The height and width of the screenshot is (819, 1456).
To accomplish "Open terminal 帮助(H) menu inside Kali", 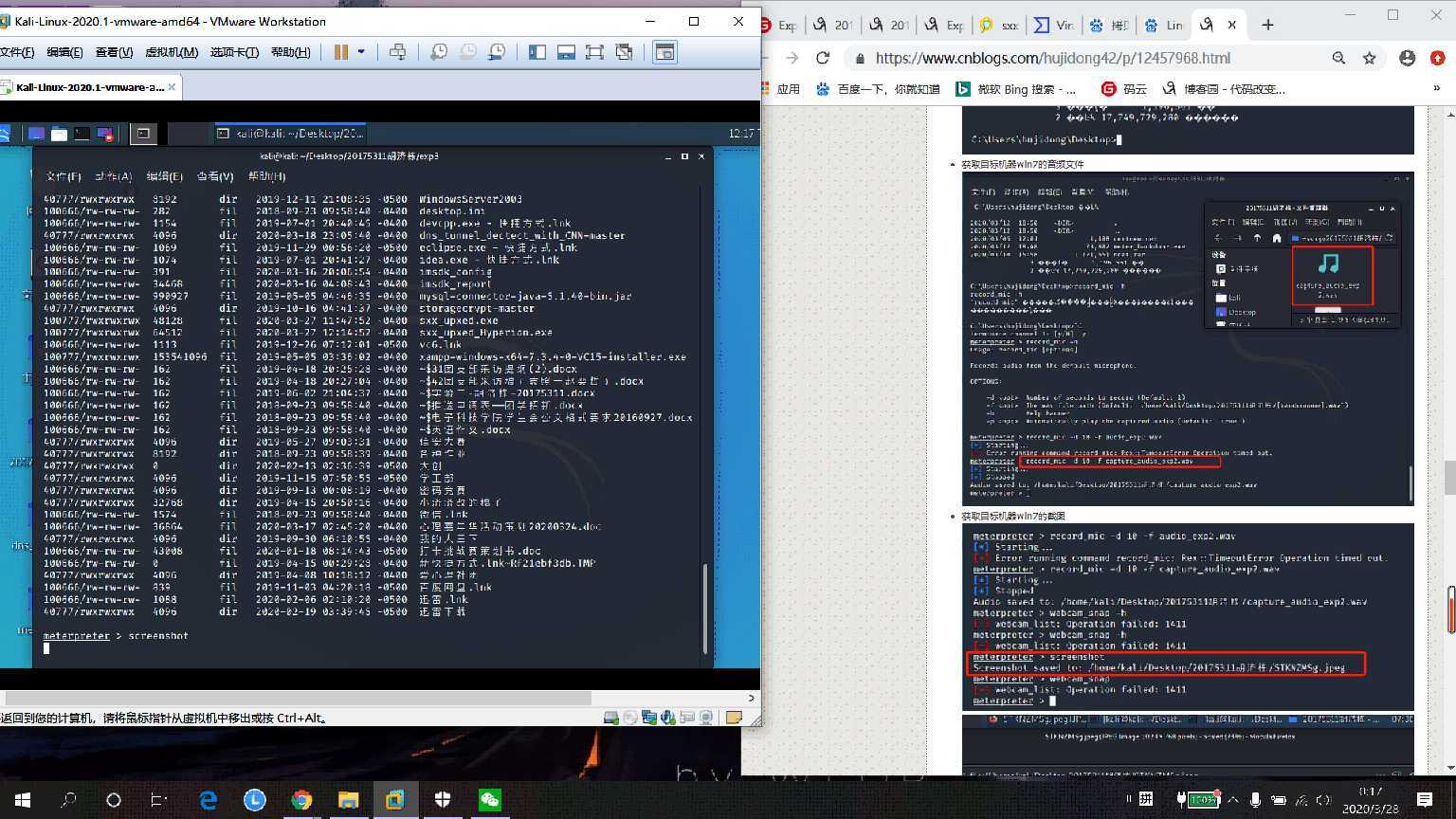I will pos(265,176).
